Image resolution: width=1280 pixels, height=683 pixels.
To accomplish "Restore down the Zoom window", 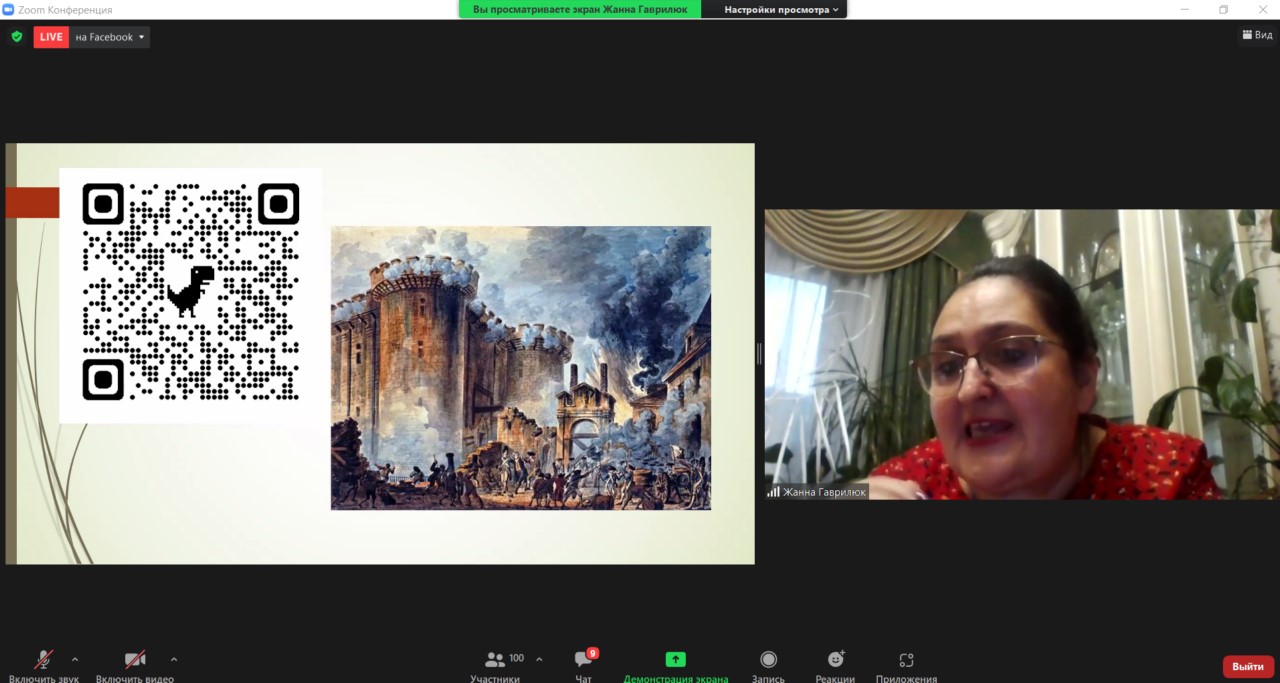I will point(1223,9).
